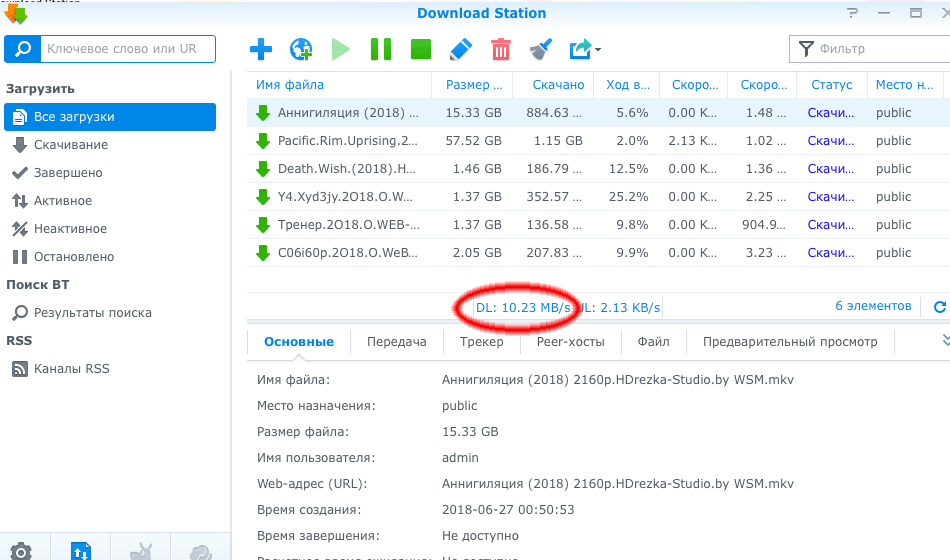950x560 pixels.
Task: Select Скачивание in the sidebar
Action: point(70,145)
